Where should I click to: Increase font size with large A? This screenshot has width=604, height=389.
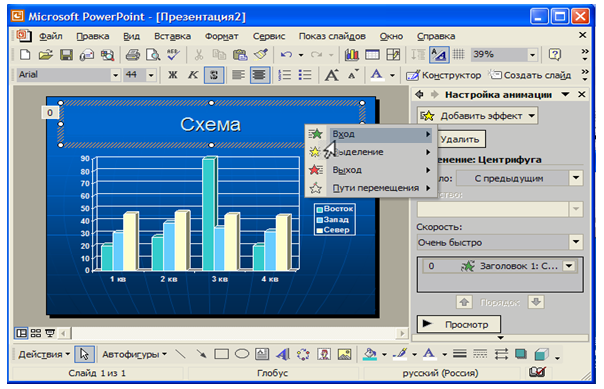click(x=332, y=75)
